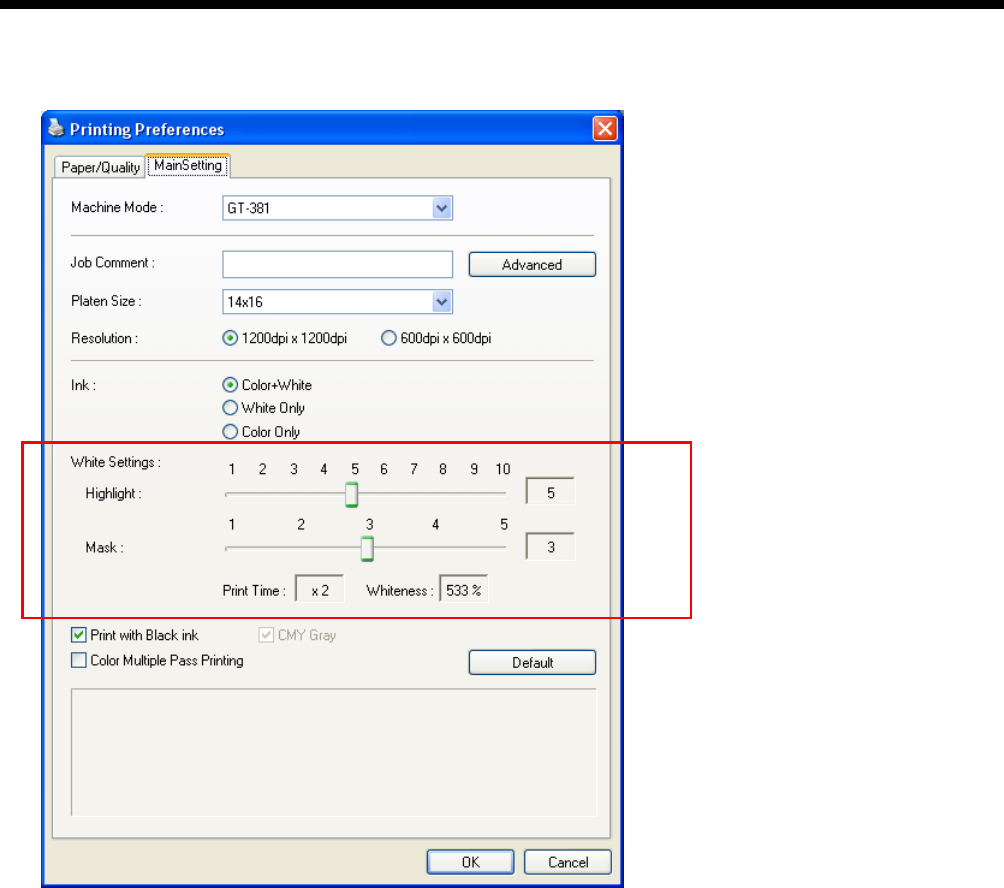Open the Advanced settings button
The width and height of the screenshot is (1004, 888).
pyautogui.click(x=531, y=264)
